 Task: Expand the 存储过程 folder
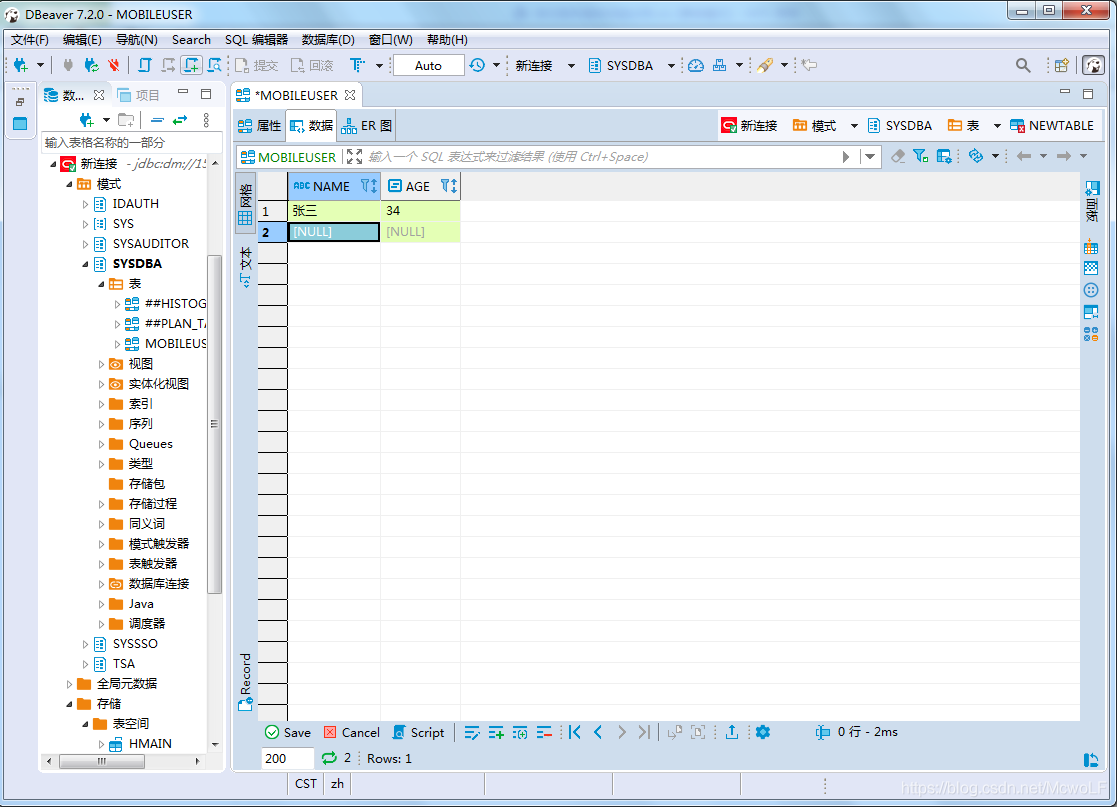click(x=101, y=504)
